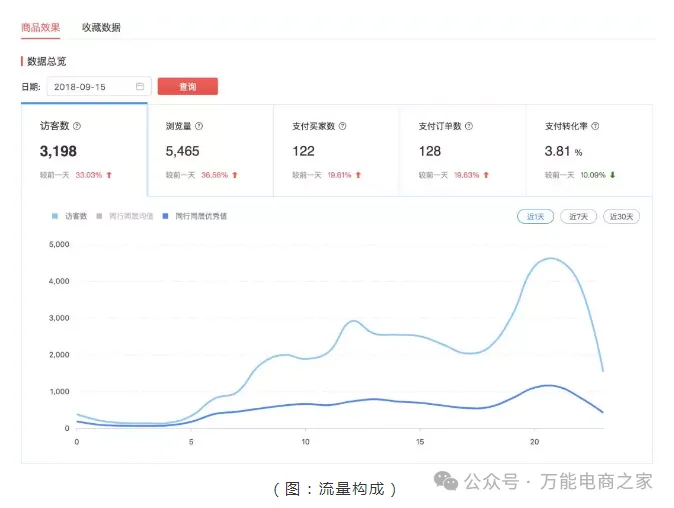
Task: Select the 浏览量 metric card showing 5,465
Action: click(210, 150)
